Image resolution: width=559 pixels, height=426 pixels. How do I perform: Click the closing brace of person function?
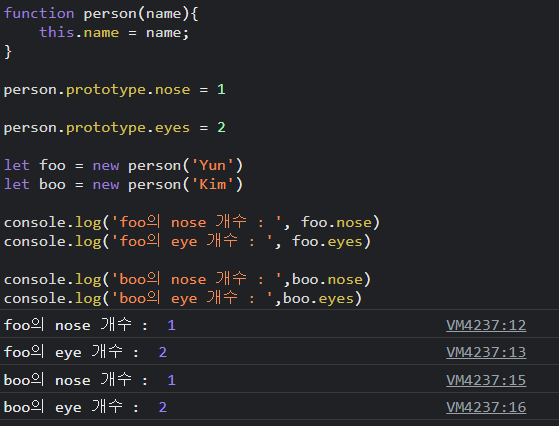pyautogui.click(x=8, y=52)
